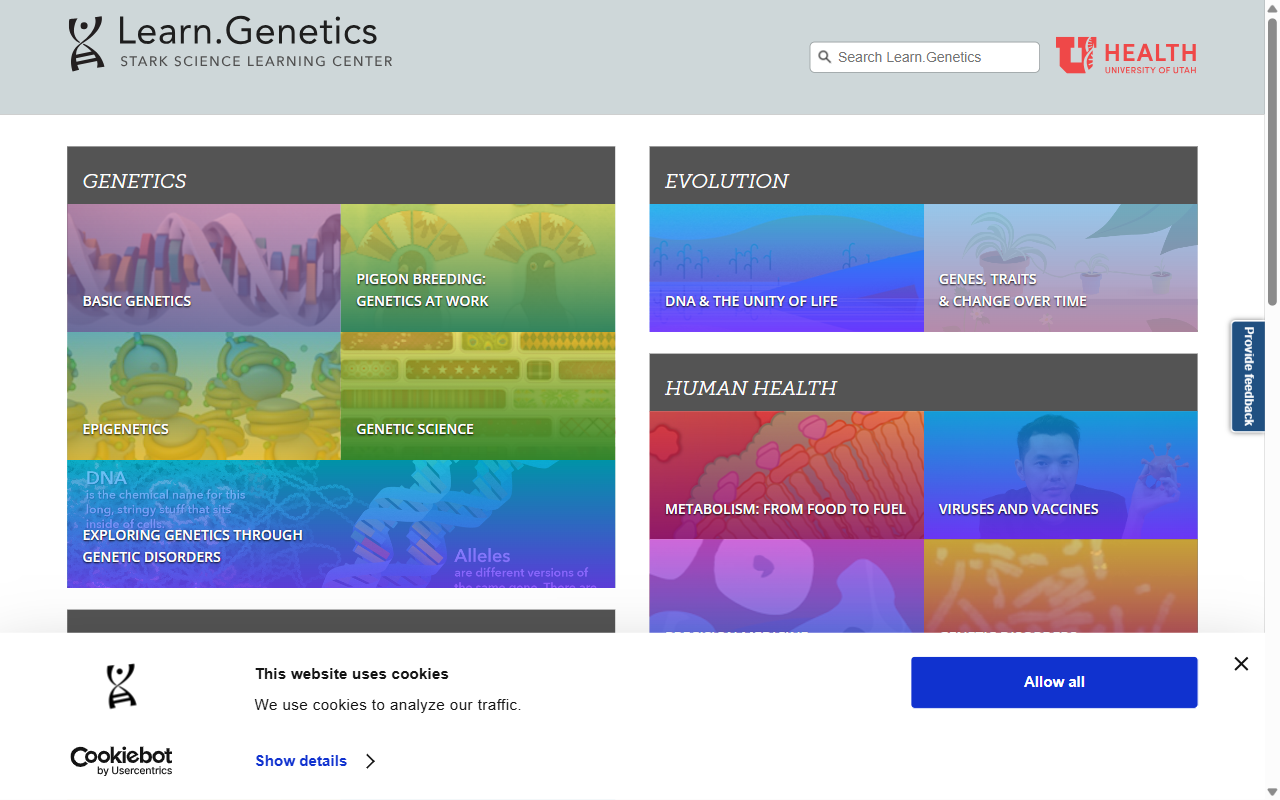
Task: Focus the Search Learn.Genetics field
Action: pyautogui.click(x=924, y=57)
